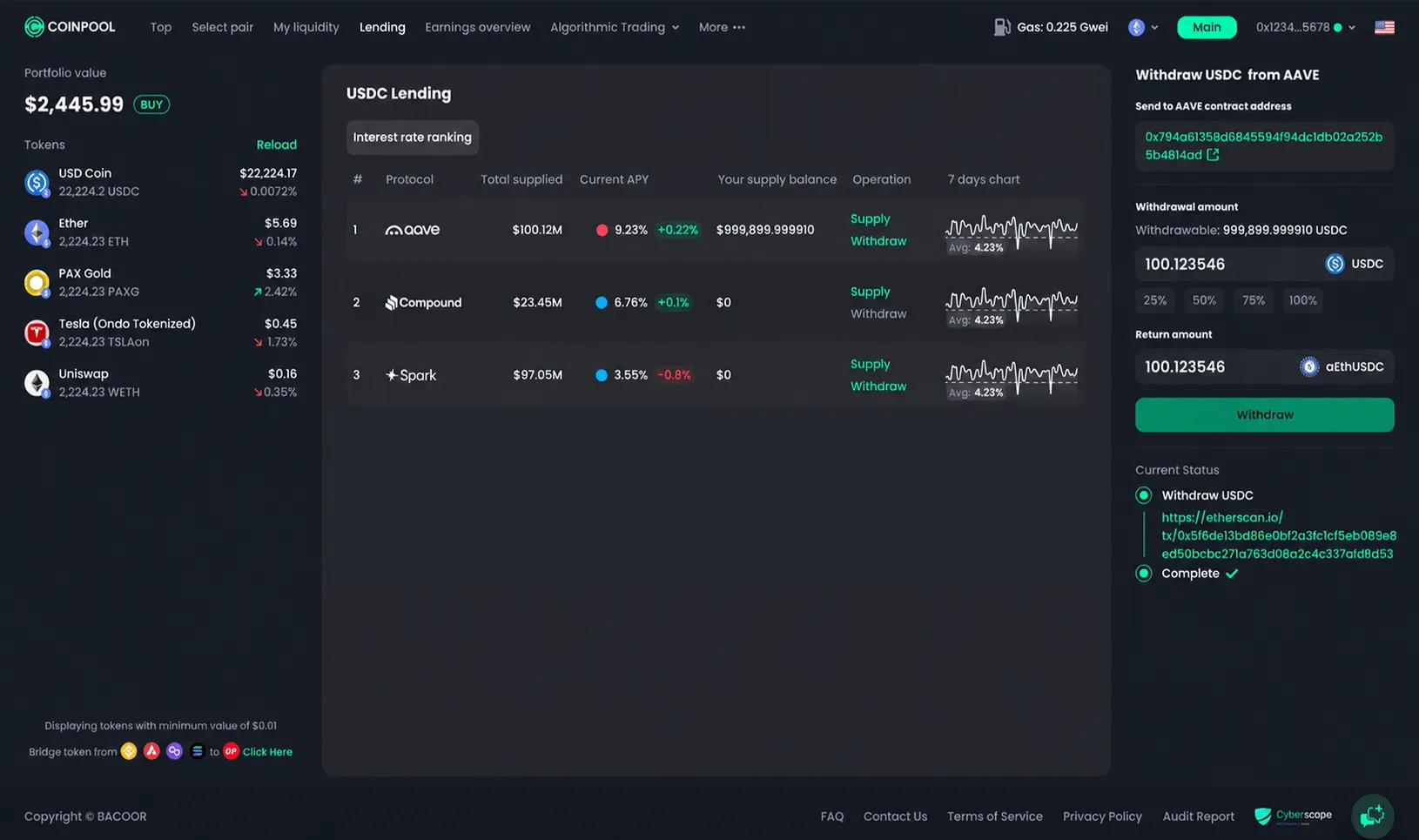
Task: Click the aEthUSDC token icon
Action: pyautogui.click(x=1309, y=366)
